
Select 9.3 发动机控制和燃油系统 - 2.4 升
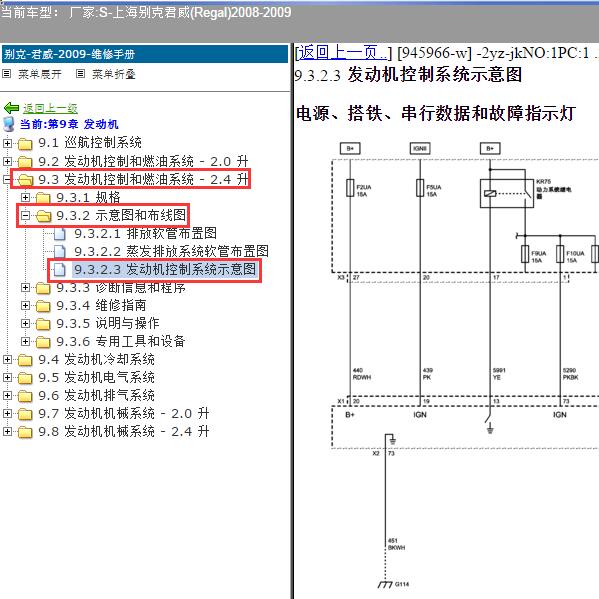click(x=143, y=179)
